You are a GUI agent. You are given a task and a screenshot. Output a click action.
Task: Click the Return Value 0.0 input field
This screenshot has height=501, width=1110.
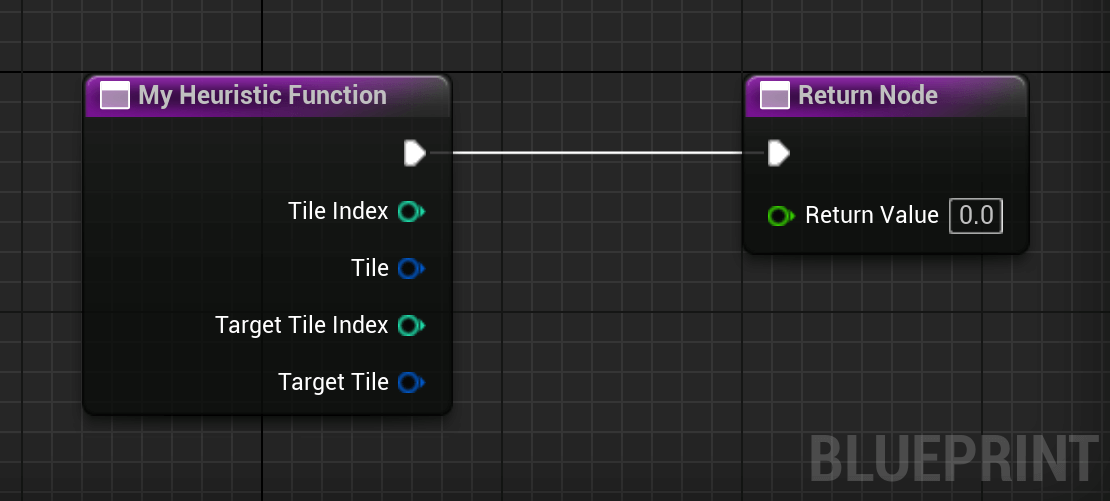click(x=975, y=216)
